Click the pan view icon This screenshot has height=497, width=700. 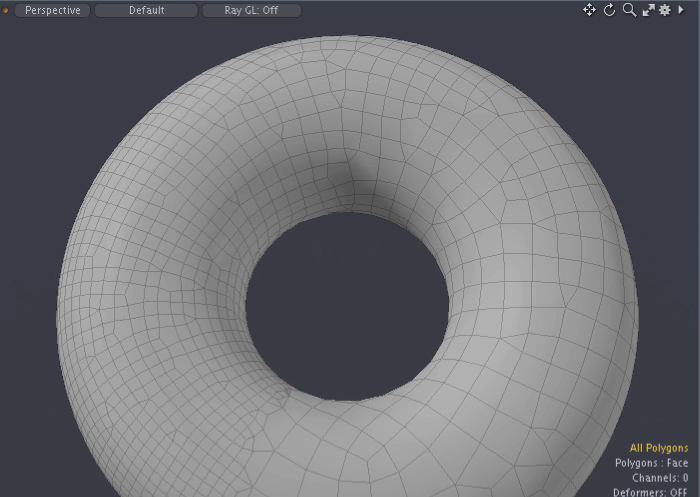pyautogui.click(x=589, y=10)
